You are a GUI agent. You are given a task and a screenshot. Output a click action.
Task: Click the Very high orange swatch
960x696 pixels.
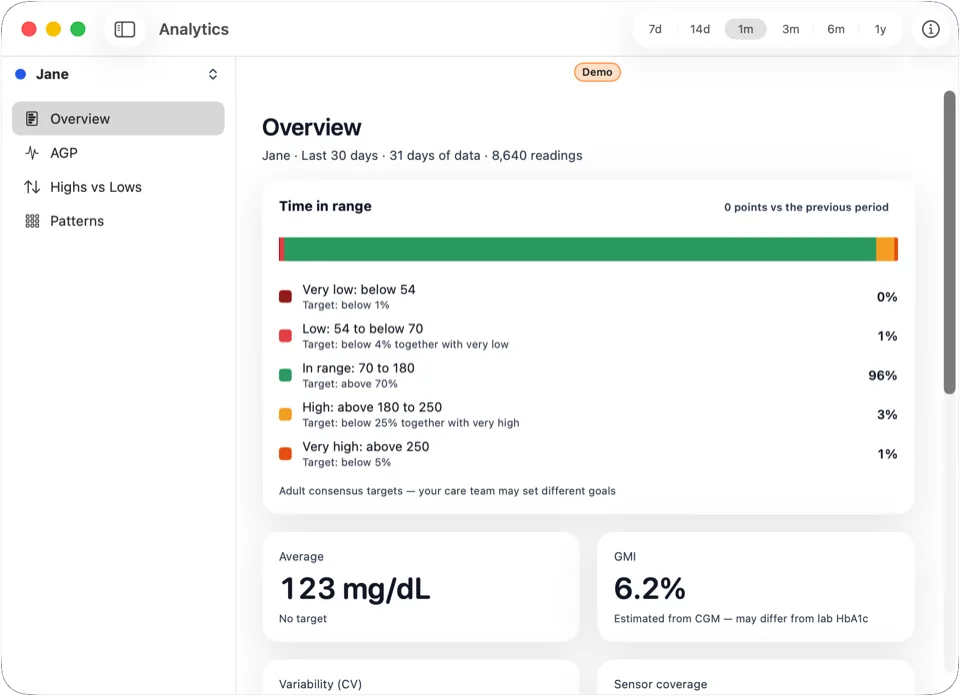285,454
